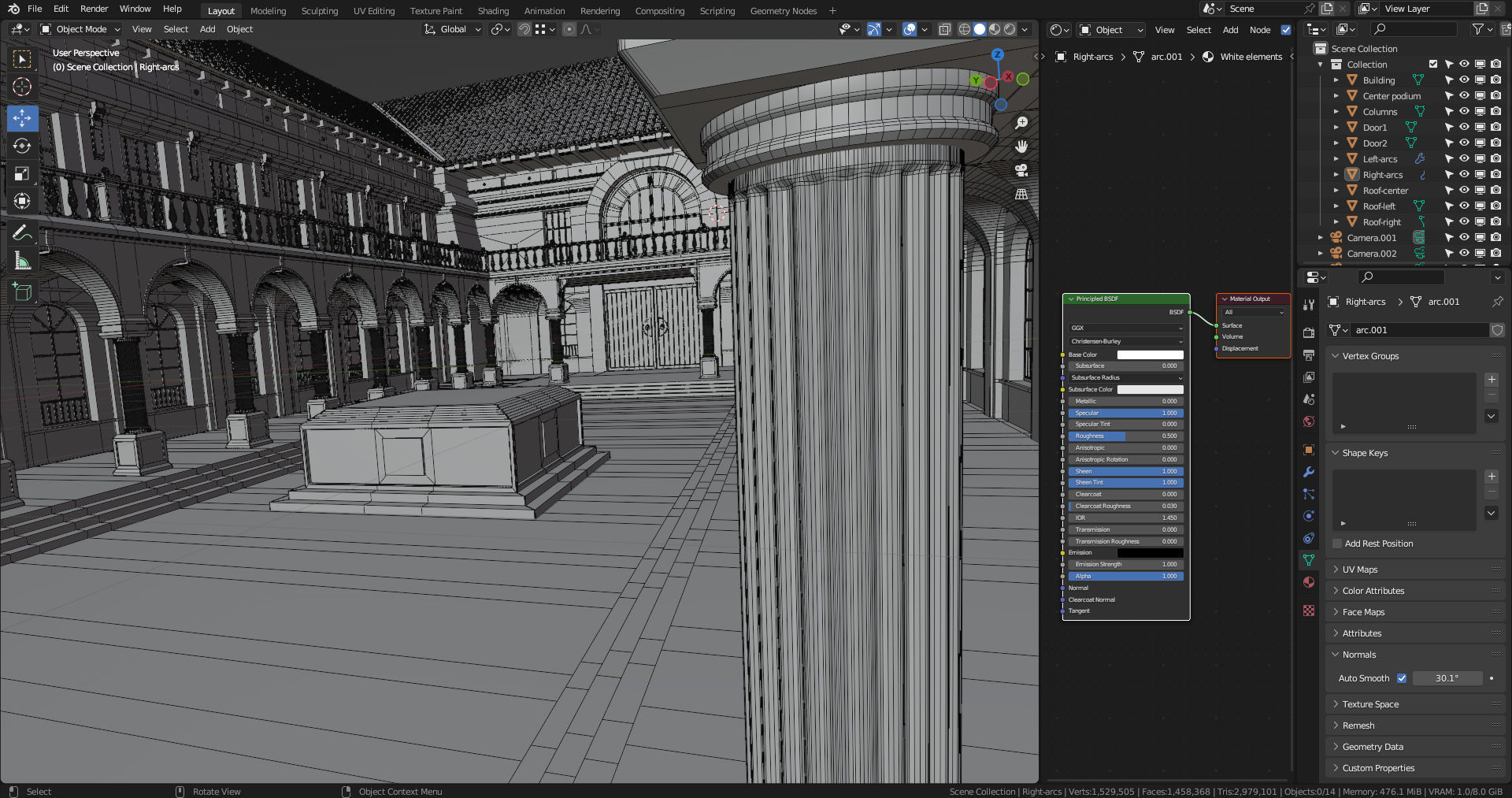Screen dimensions: 1512x798
Task: Toggle the Use Nodes checkbox in node editor
Action: coord(1286,30)
